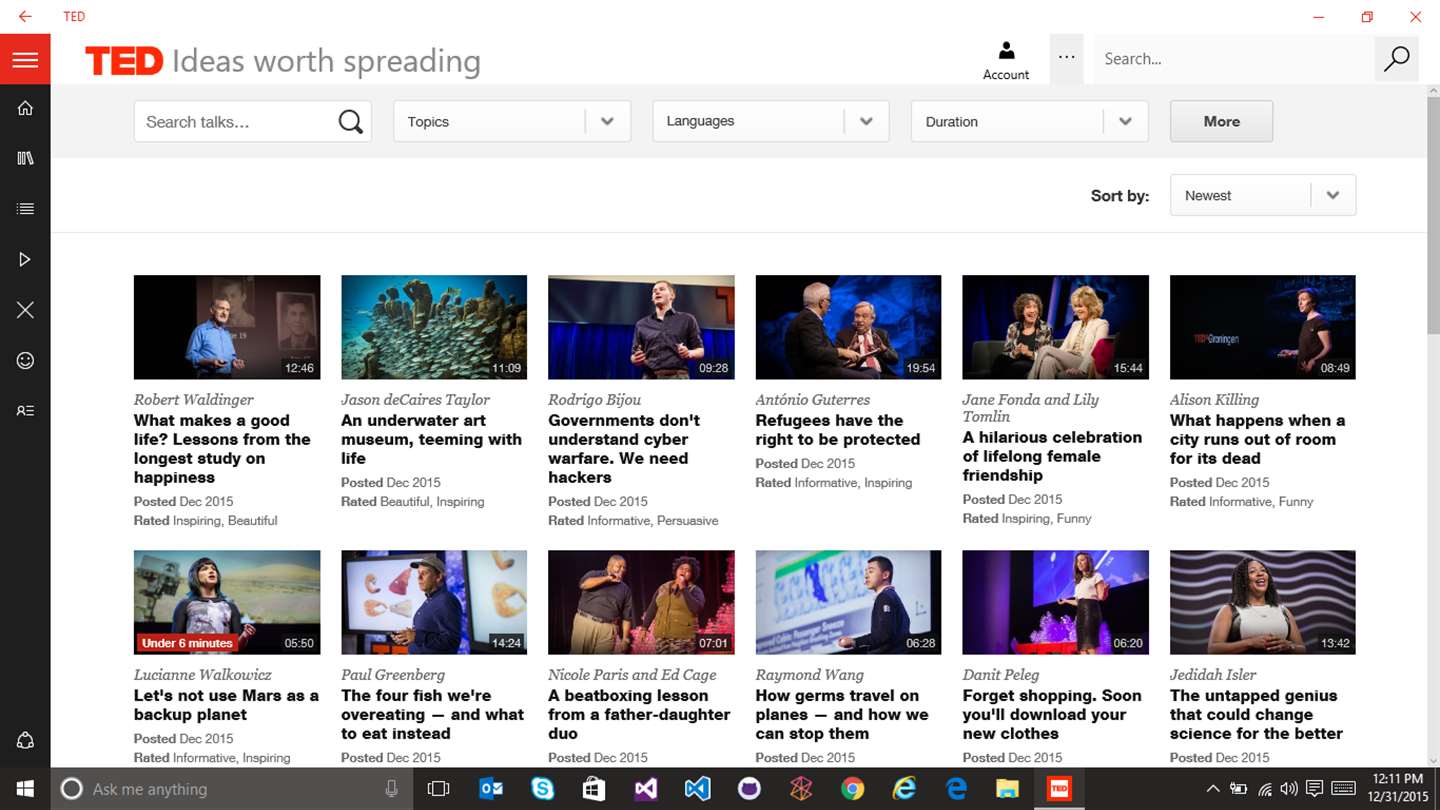
Task: Open 'What happens when a city runs out of room'
Action: (1257, 439)
